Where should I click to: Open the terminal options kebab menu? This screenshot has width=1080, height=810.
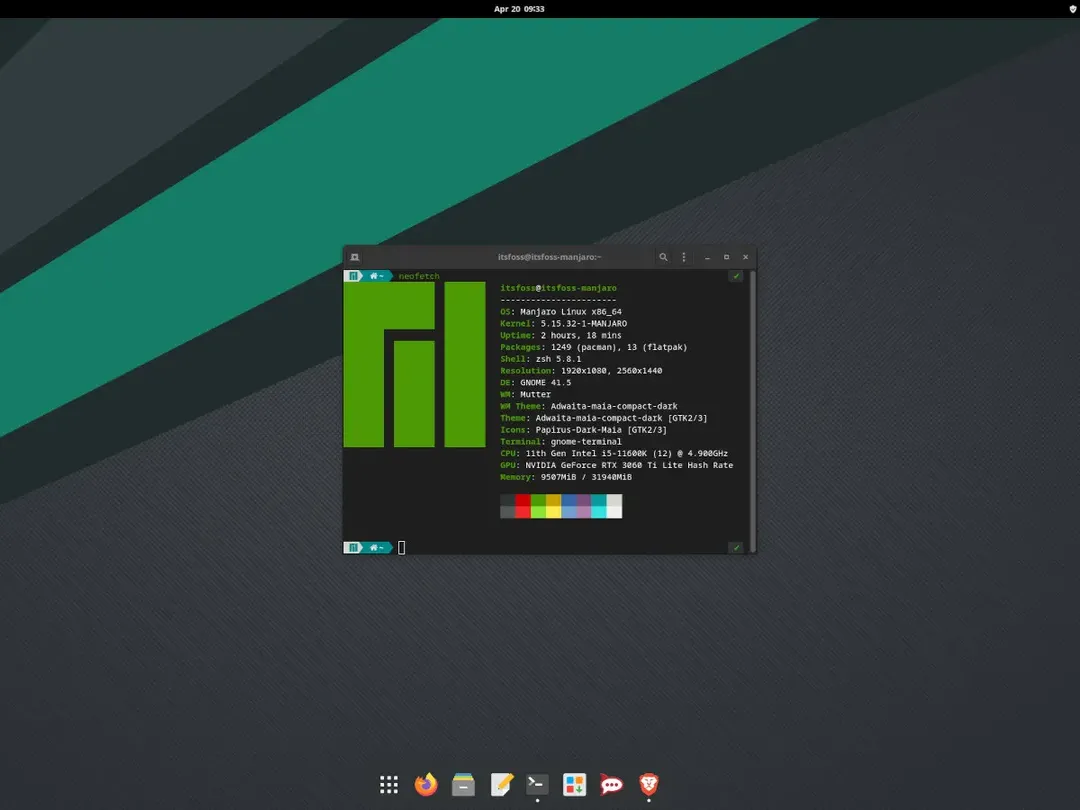tap(683, 257)
